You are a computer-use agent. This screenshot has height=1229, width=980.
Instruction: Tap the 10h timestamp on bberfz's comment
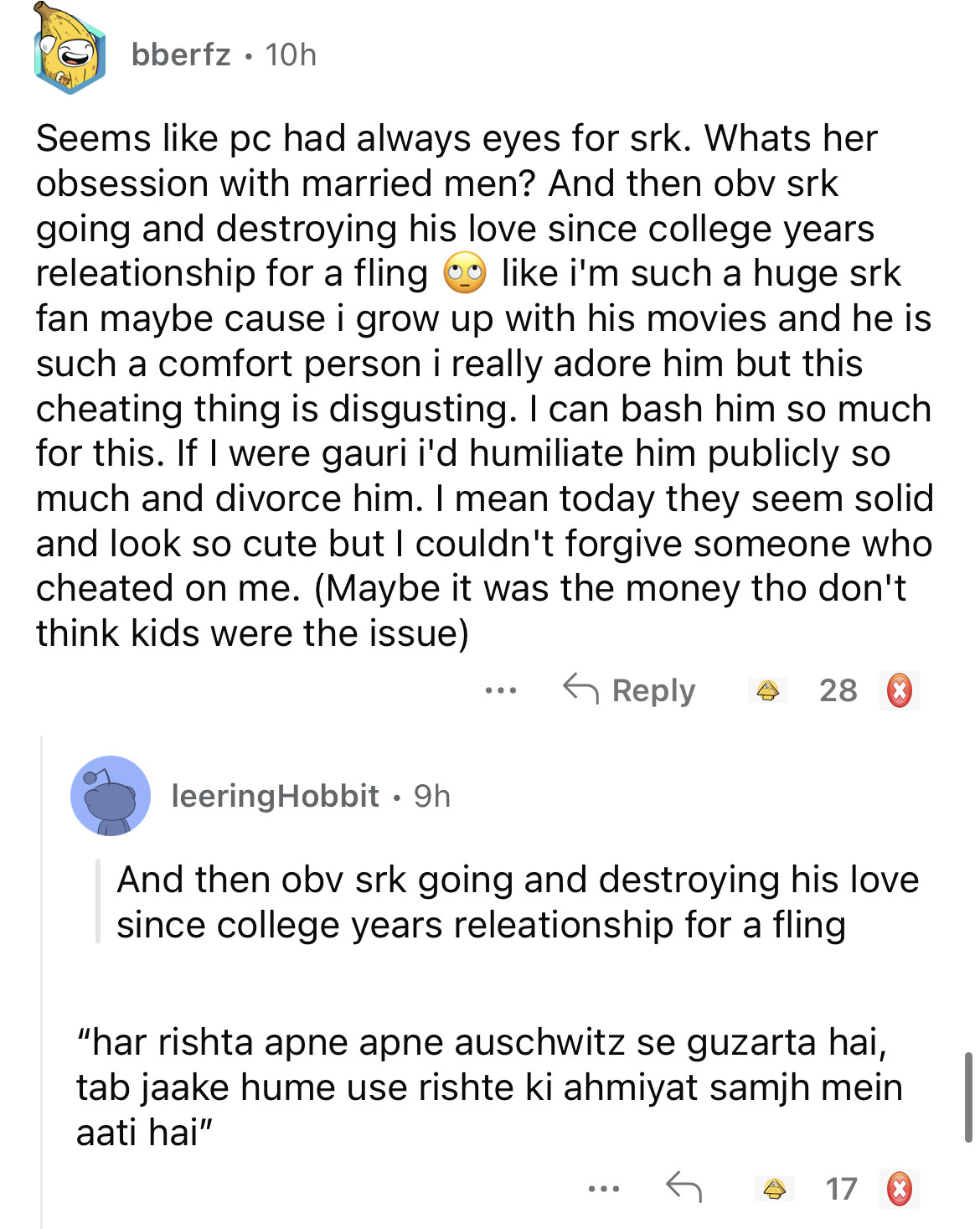coord(291,55)
